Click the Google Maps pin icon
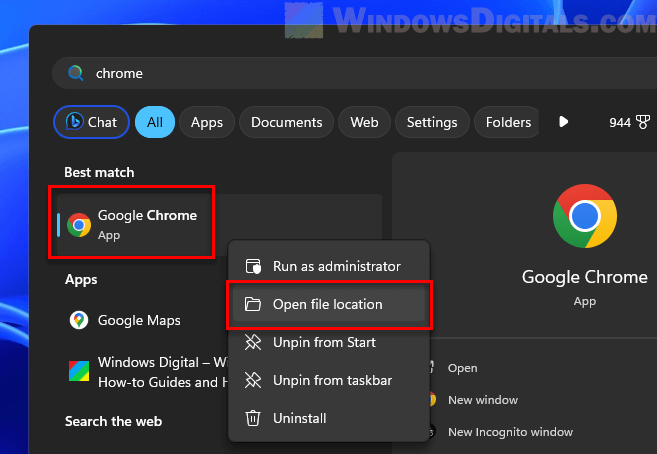The height and width of the screenshot is (454, 657). [x=79, y=320]
